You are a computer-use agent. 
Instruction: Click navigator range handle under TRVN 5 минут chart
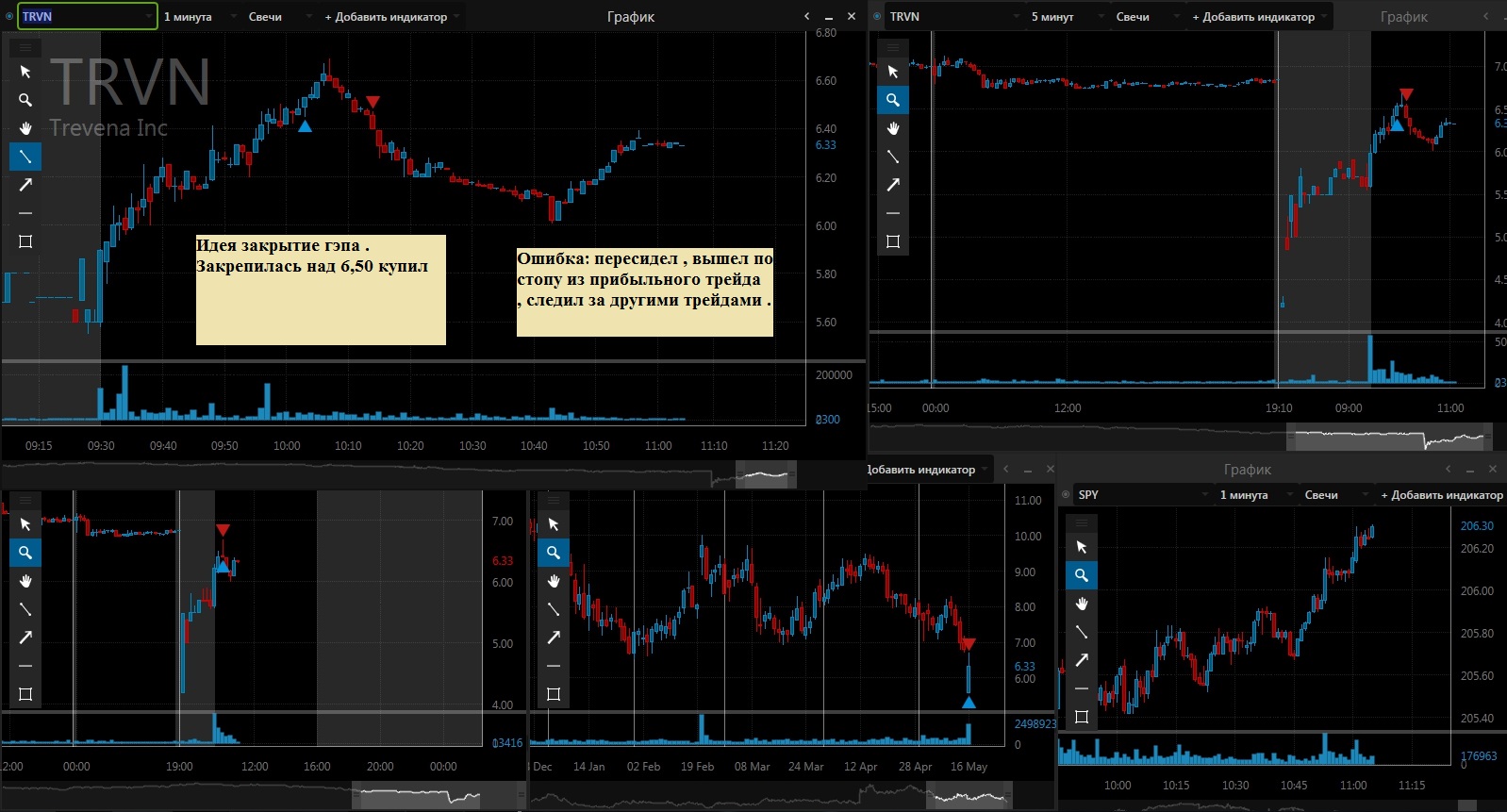click(1390, 438)
